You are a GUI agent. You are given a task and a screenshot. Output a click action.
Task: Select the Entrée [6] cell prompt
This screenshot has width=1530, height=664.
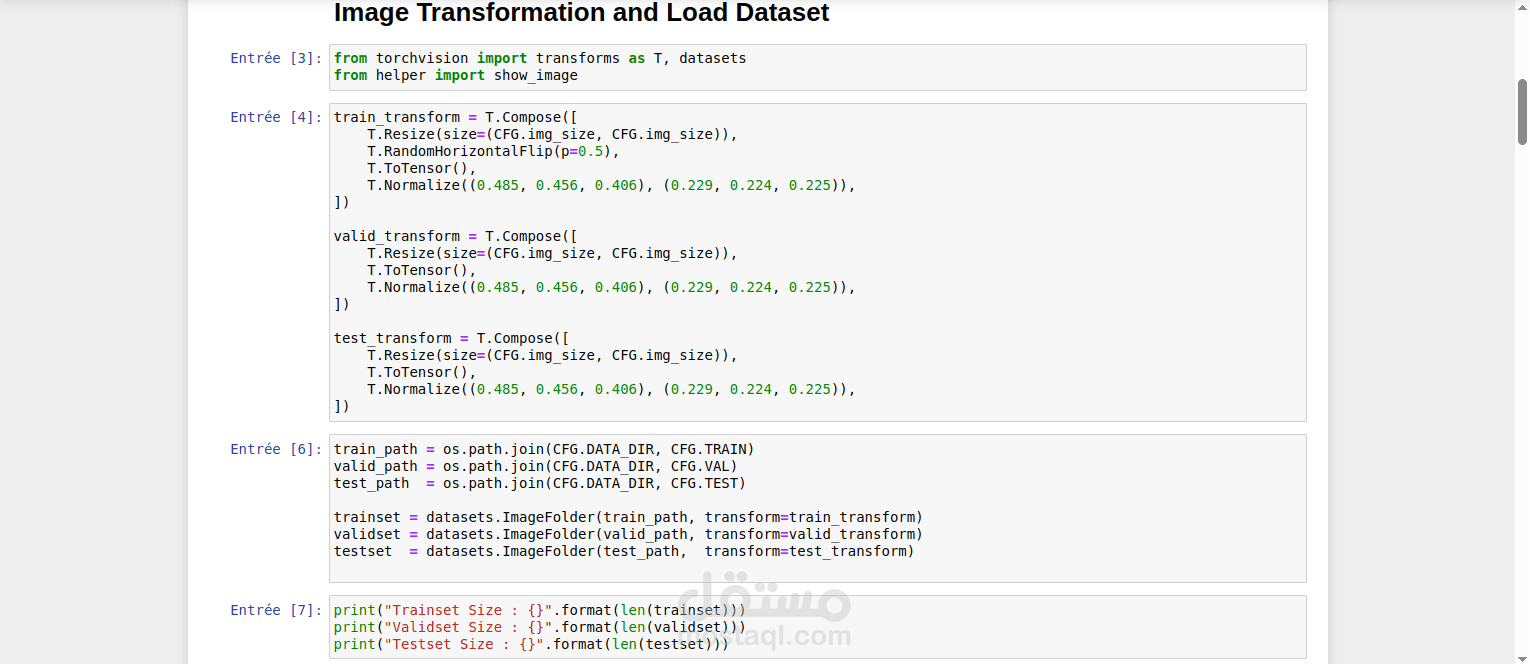coord(276,449)
